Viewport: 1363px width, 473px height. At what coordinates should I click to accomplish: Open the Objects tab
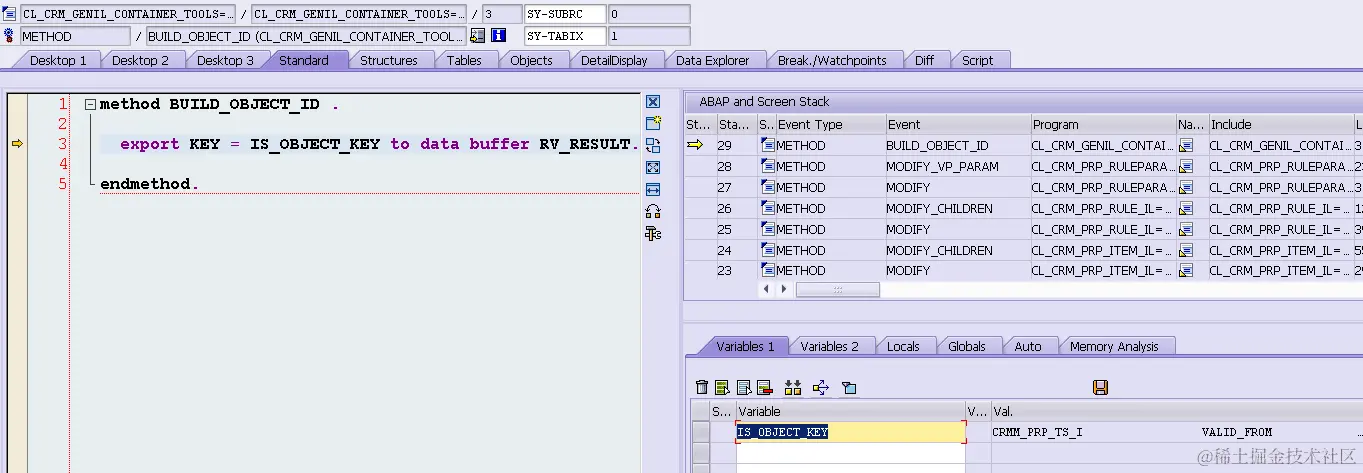531,60
